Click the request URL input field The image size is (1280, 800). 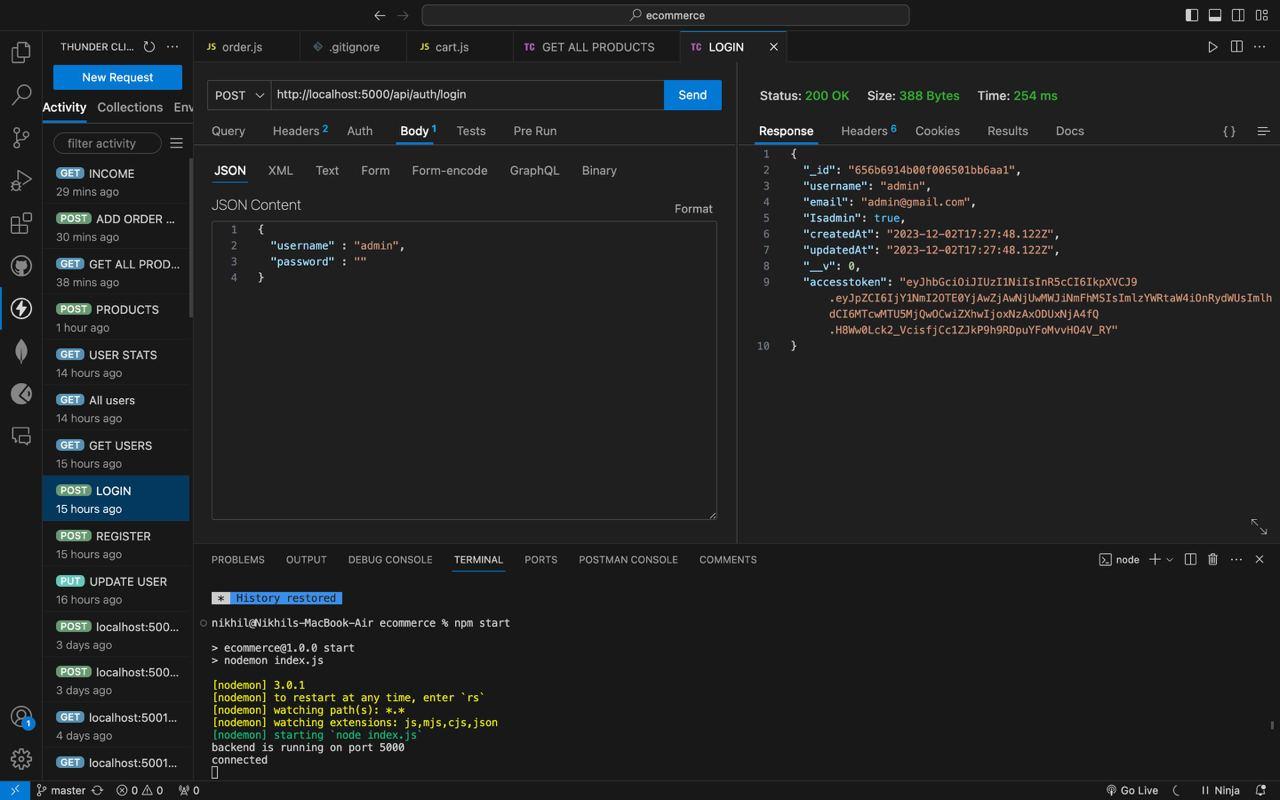pos(467,95)
